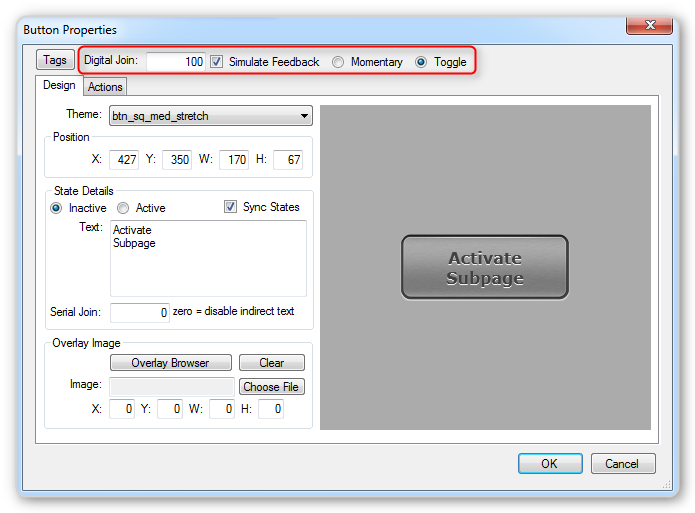Screen dimensions: 695x513
Task: Open the Theme dropdown list
Action: [x=211, y=116]
